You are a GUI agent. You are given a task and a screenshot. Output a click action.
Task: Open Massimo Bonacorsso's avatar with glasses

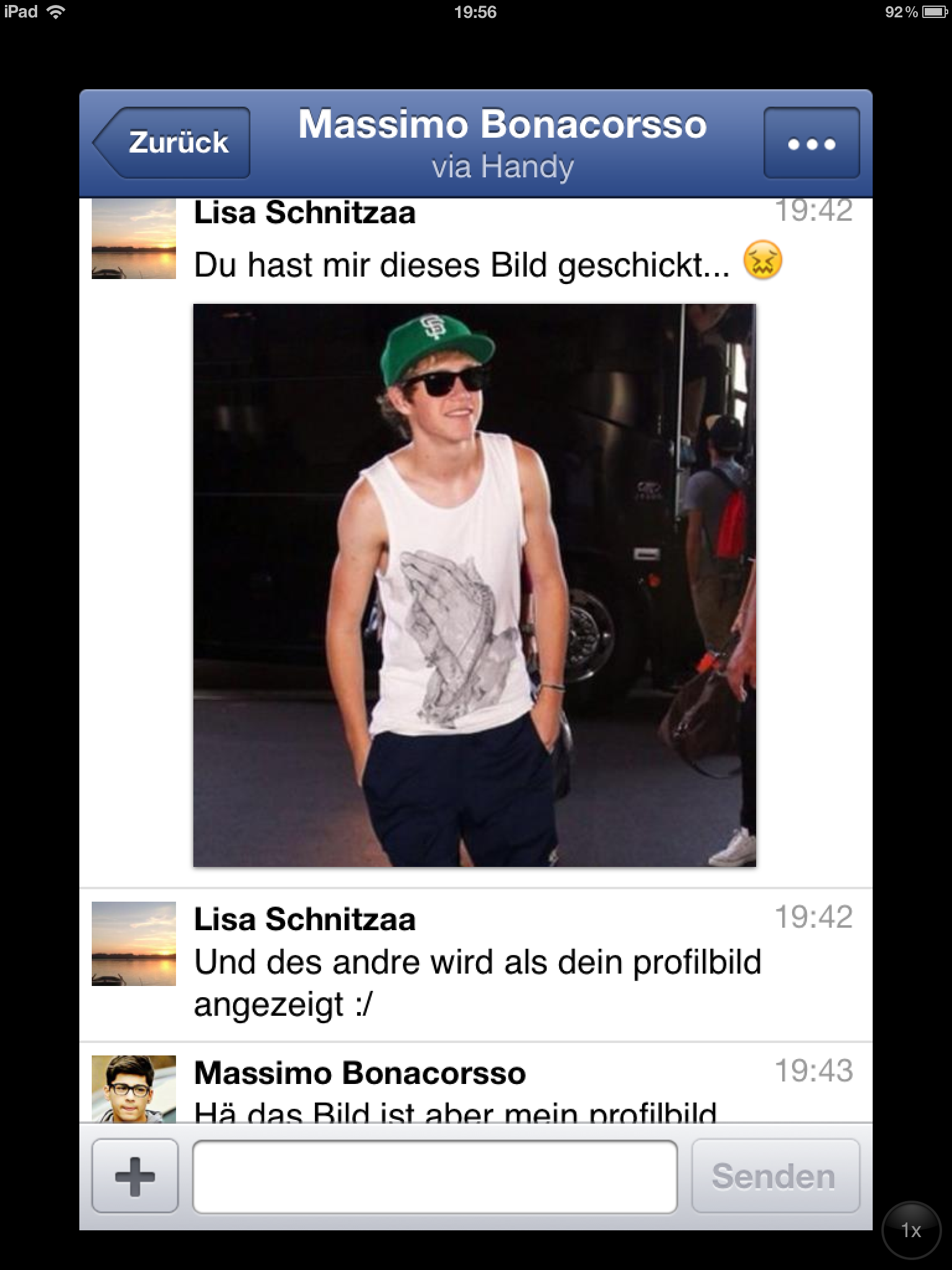pyautogui.click(x=134, y=1089)
